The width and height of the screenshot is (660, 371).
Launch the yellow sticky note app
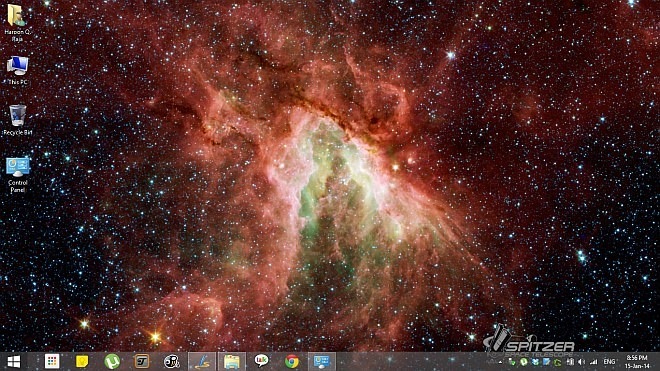(x=82, y=361)
